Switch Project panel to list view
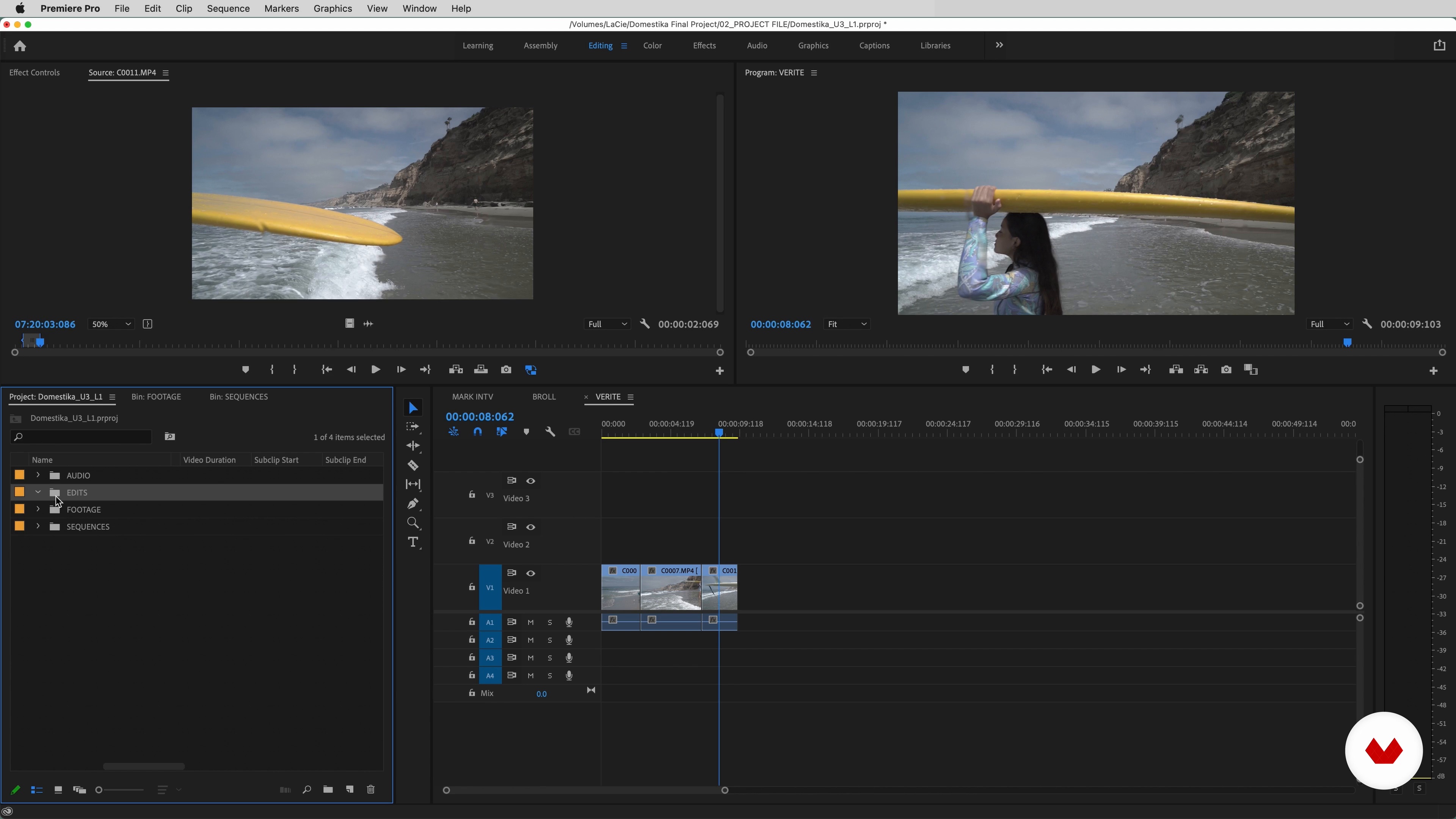Viewport: 1456px width, 819px height. click(x=37, y=790)
